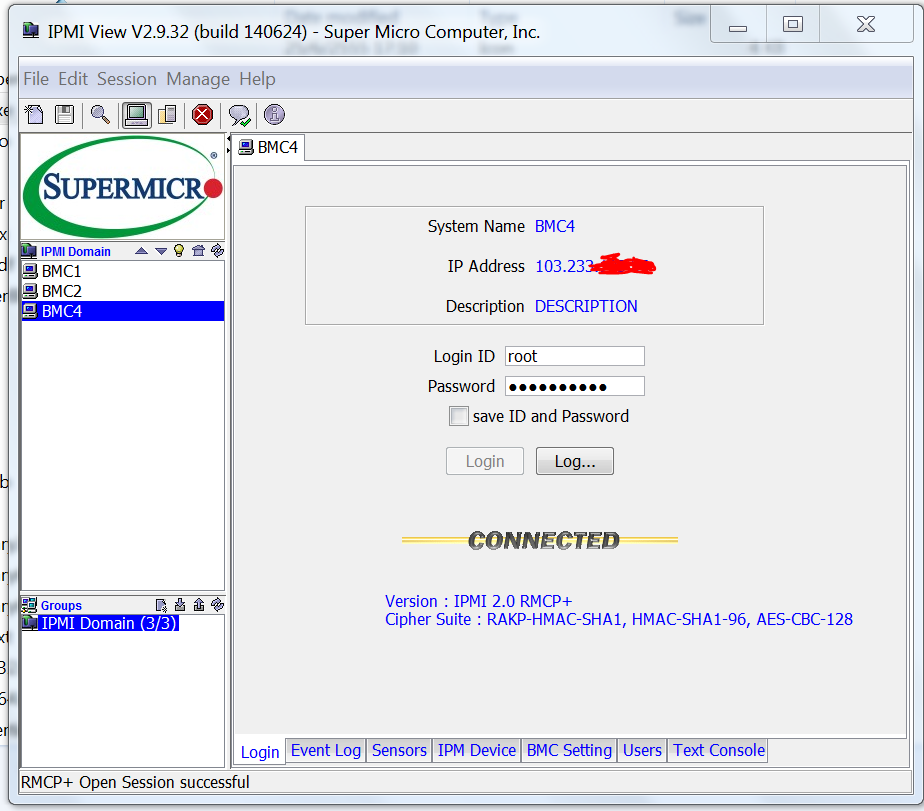
Task: Open the Users tab
Action: [x=642, y=750]
